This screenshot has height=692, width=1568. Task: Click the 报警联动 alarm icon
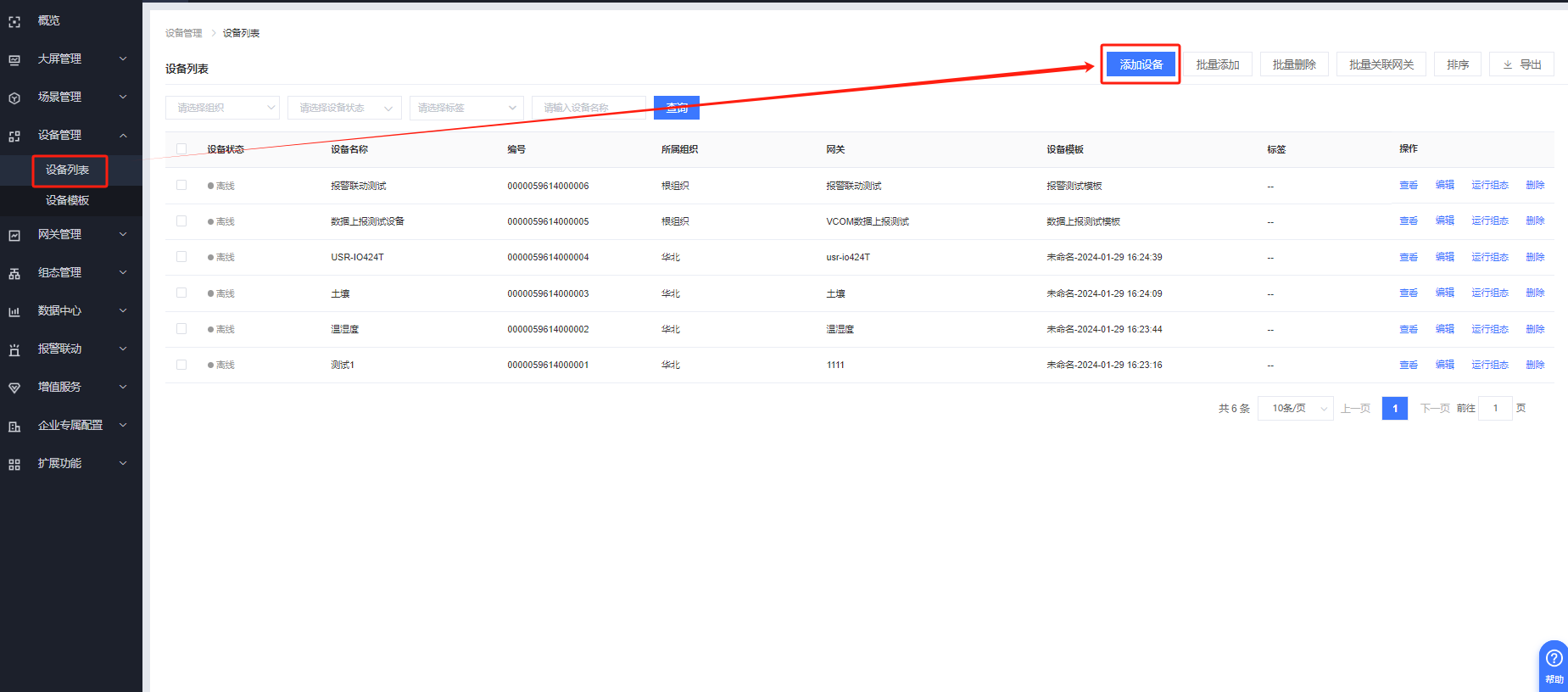14,349
